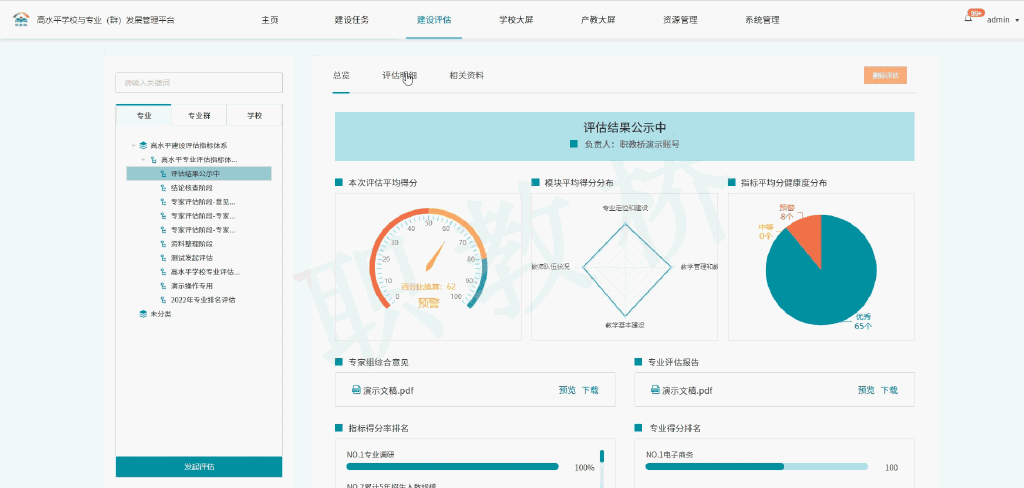Click the icon beside 资料整理阶段
The image size is (1024, 488).
click(x=163, y=244)
